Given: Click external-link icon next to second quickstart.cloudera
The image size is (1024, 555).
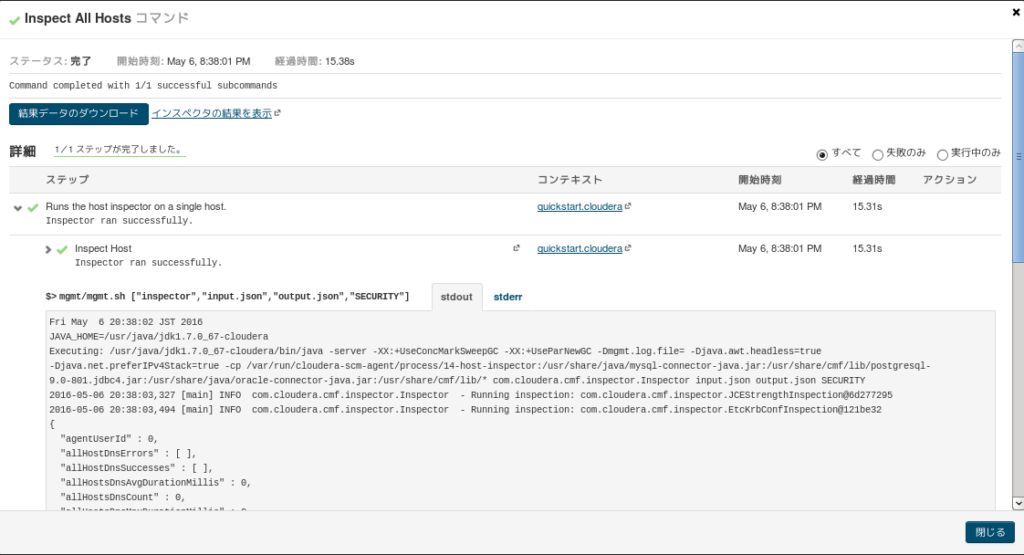Looking at the screenshot, I should click(x=628, y=248).
